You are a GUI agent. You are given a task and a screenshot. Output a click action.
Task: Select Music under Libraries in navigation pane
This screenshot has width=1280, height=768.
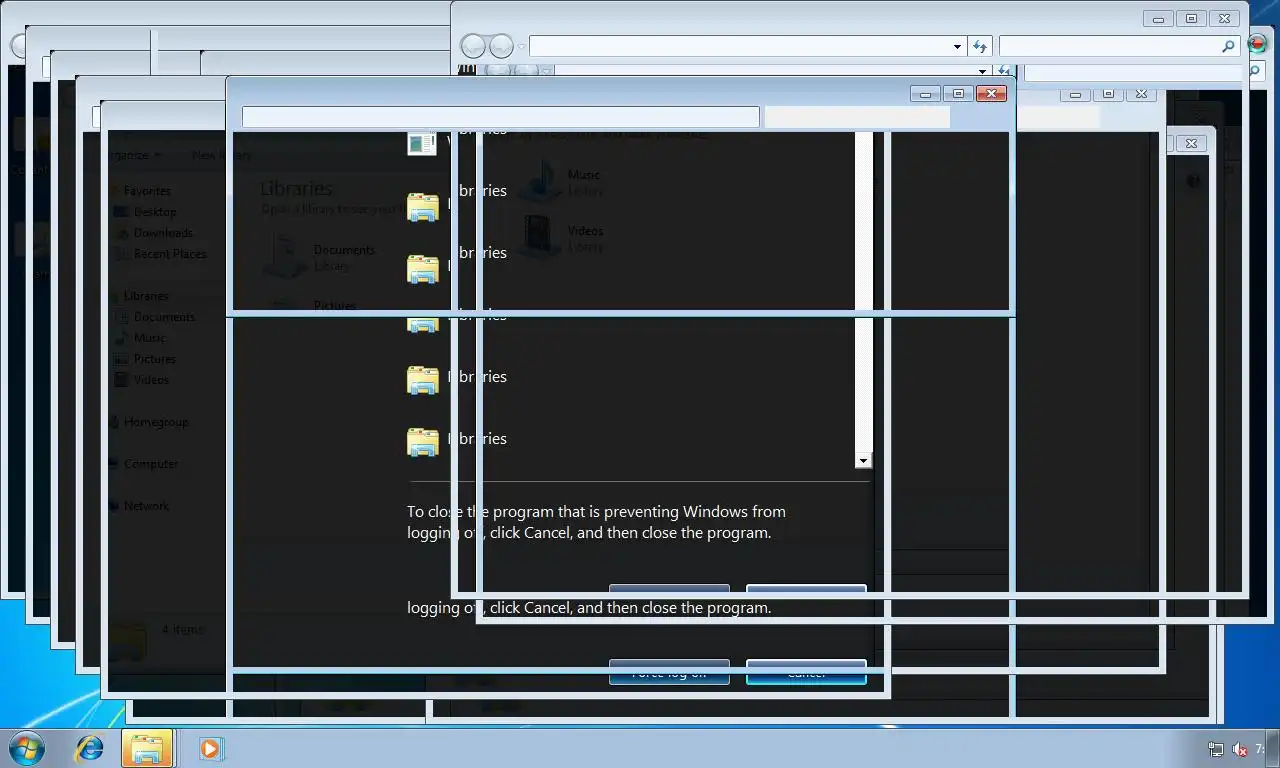click(150, 338)
